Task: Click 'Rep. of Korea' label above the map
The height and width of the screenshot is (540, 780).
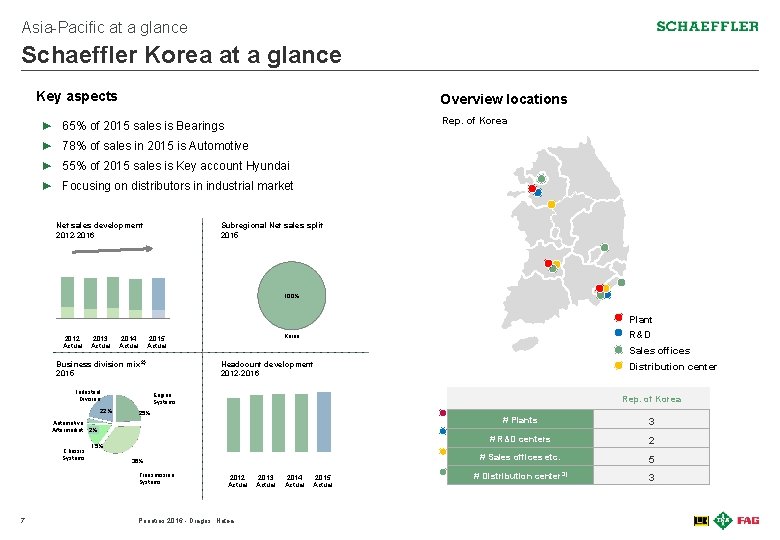Action: 475,121
